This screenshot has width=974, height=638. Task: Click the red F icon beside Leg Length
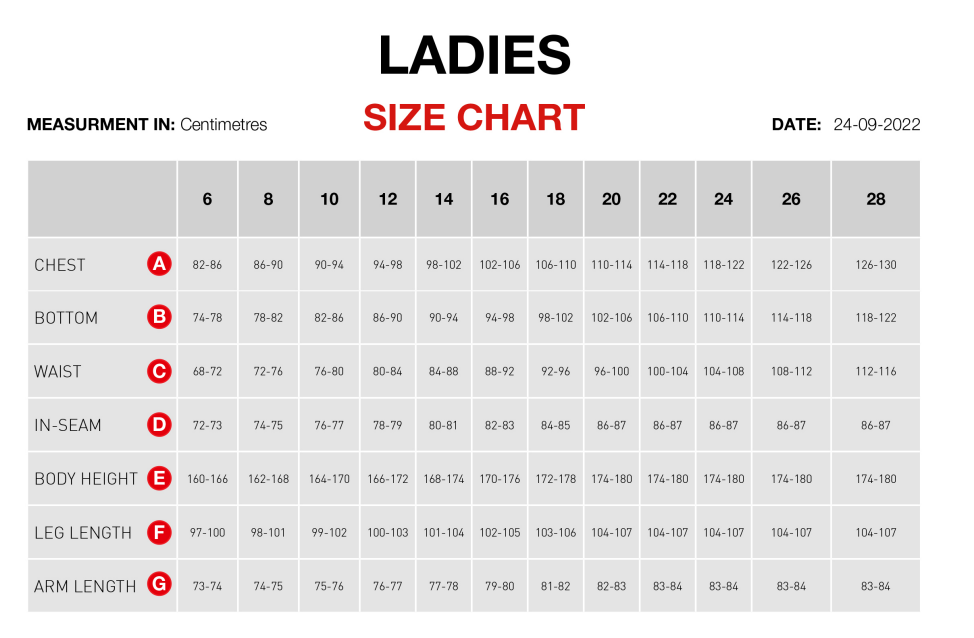159,532
